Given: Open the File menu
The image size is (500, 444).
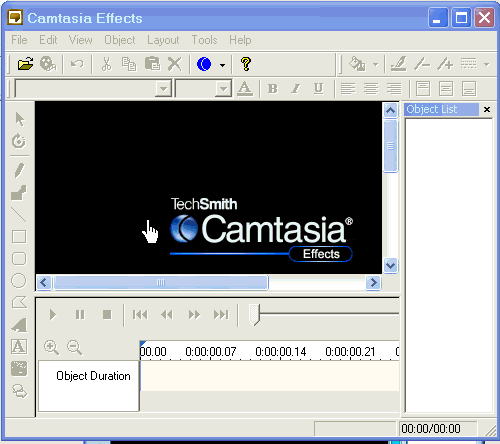Looking at the screenshot, I should tap(19, 40).
